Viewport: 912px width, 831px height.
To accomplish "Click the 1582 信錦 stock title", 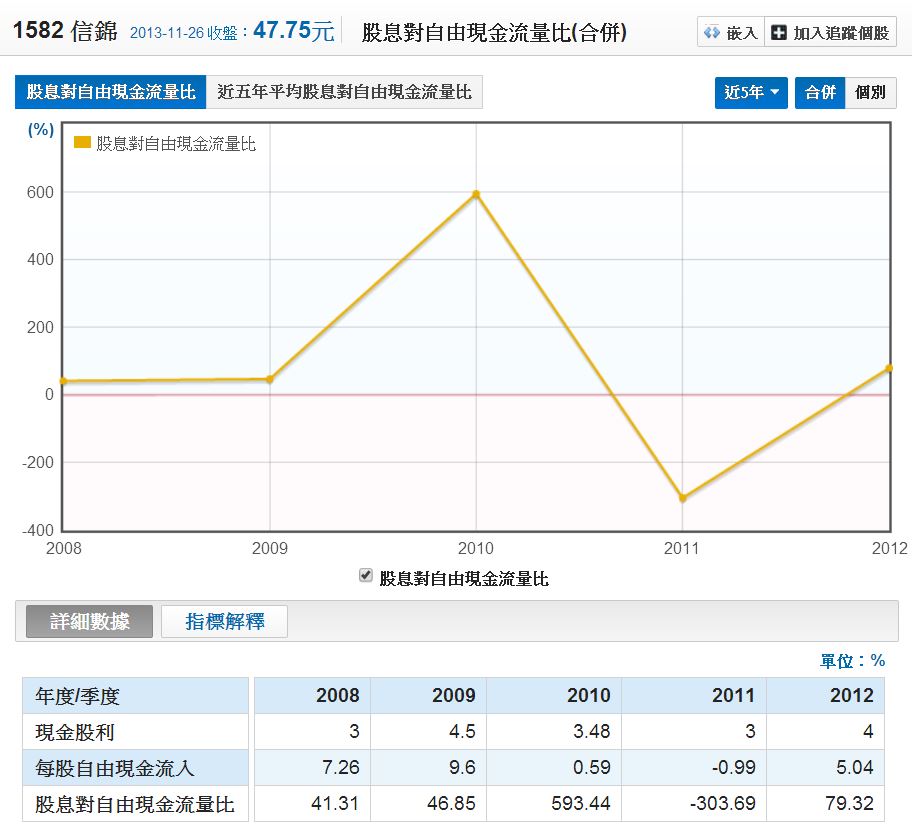I will pyautogui.click(x=66, y=32).
